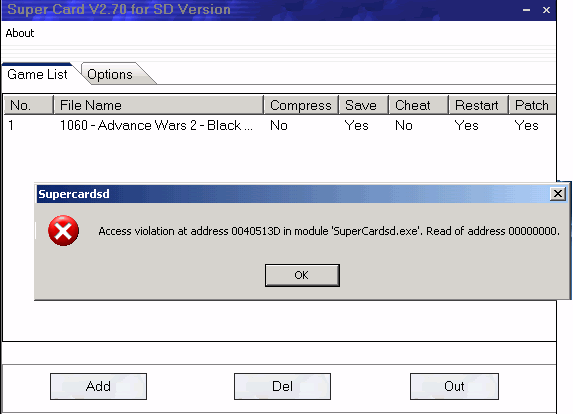Viewport: 573px width, 414px height.
Task: Click the Out button
Action: 454,386
